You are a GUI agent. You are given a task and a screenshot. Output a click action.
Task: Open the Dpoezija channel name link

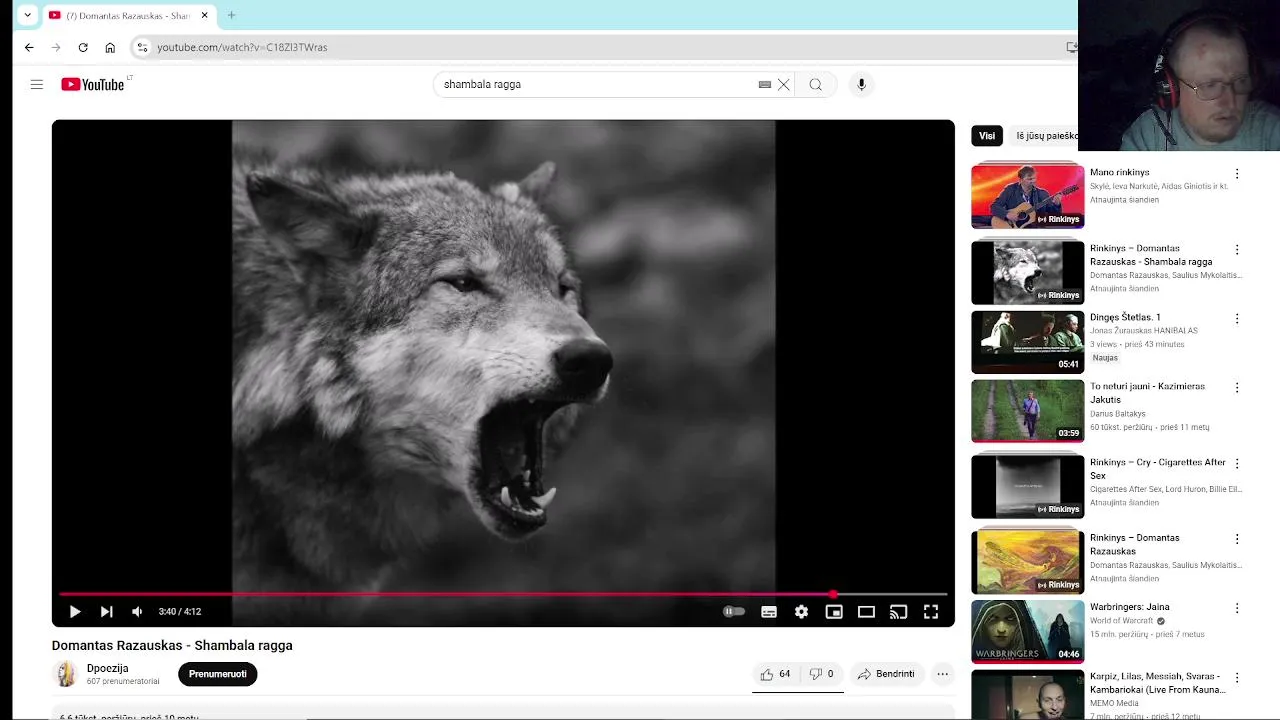coord(108,668)
